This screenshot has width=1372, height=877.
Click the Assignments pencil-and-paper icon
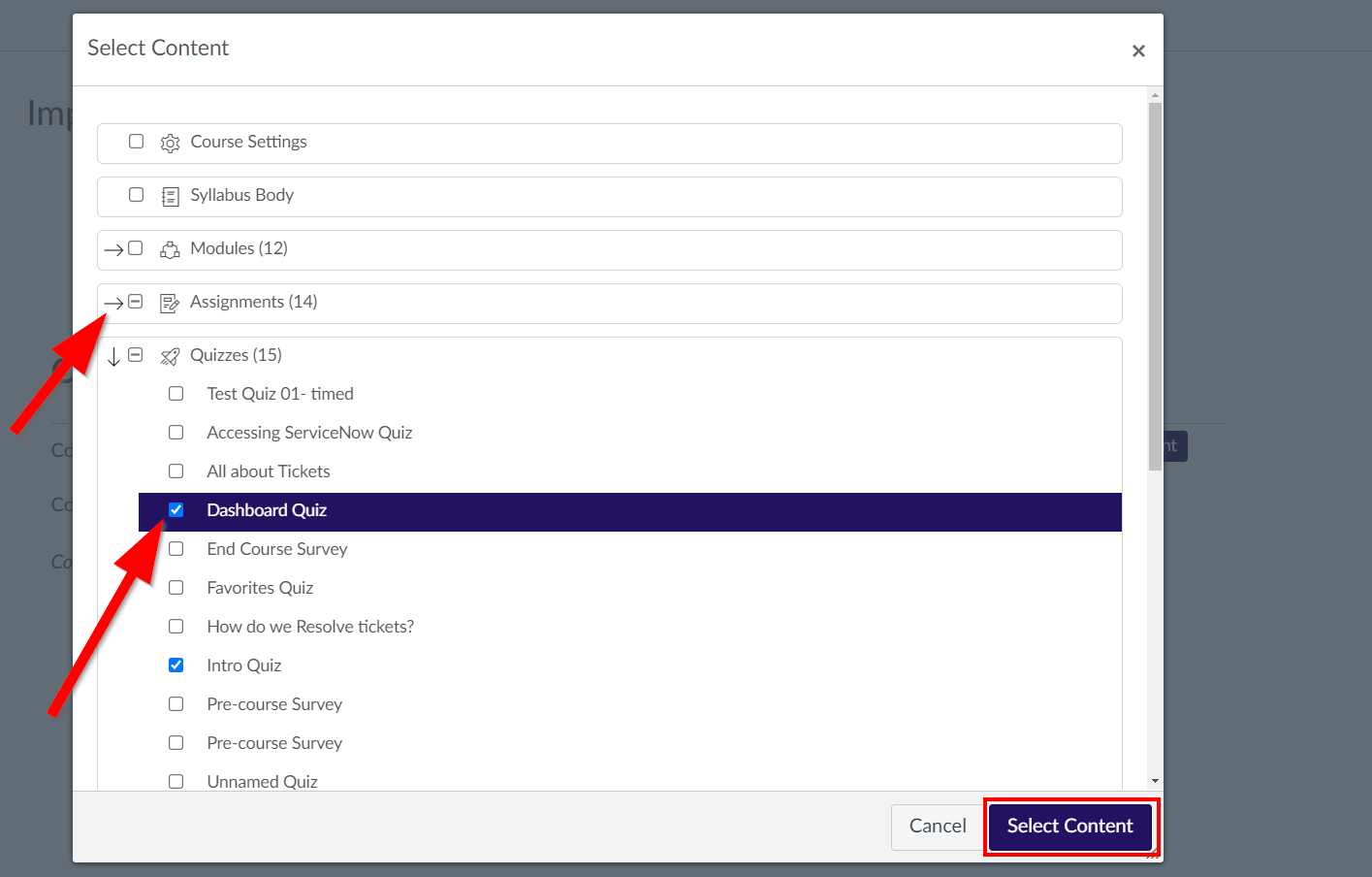click(170, 304)
